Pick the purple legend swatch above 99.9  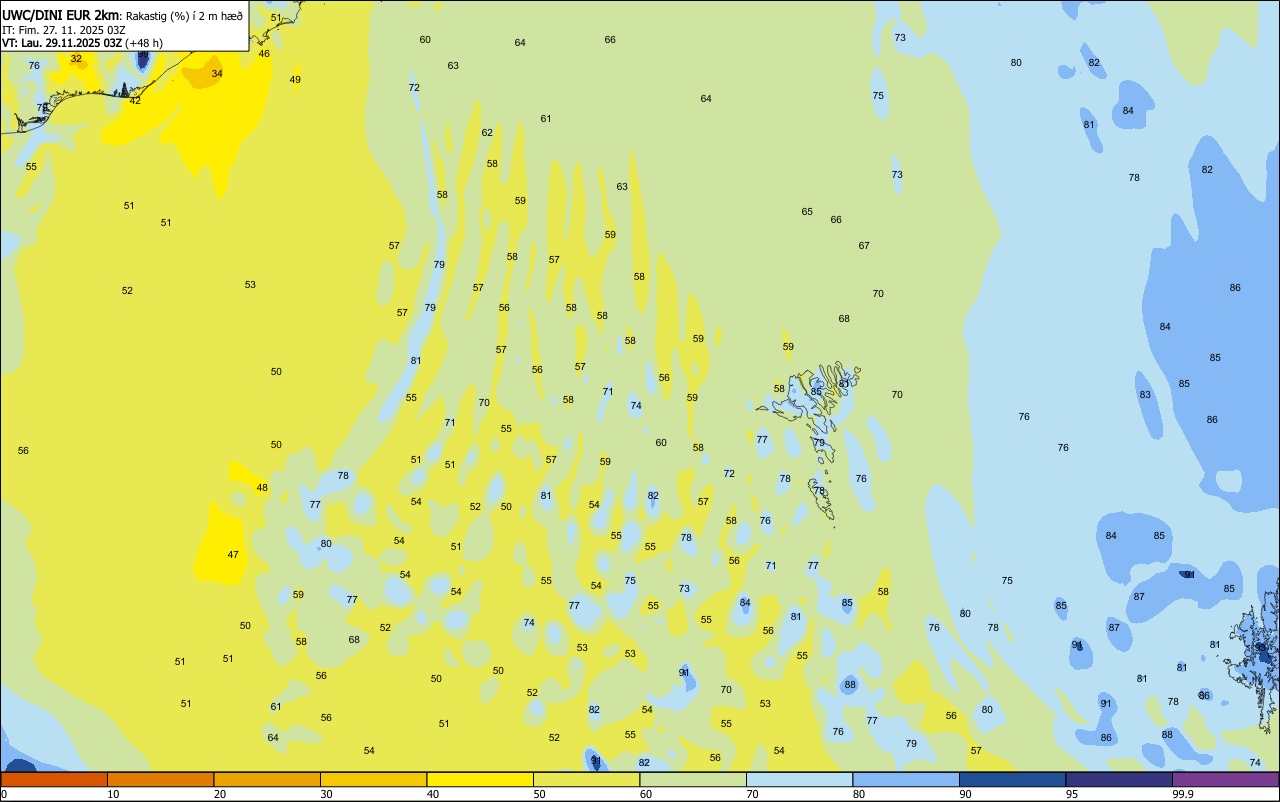(x=1225, y=779)
